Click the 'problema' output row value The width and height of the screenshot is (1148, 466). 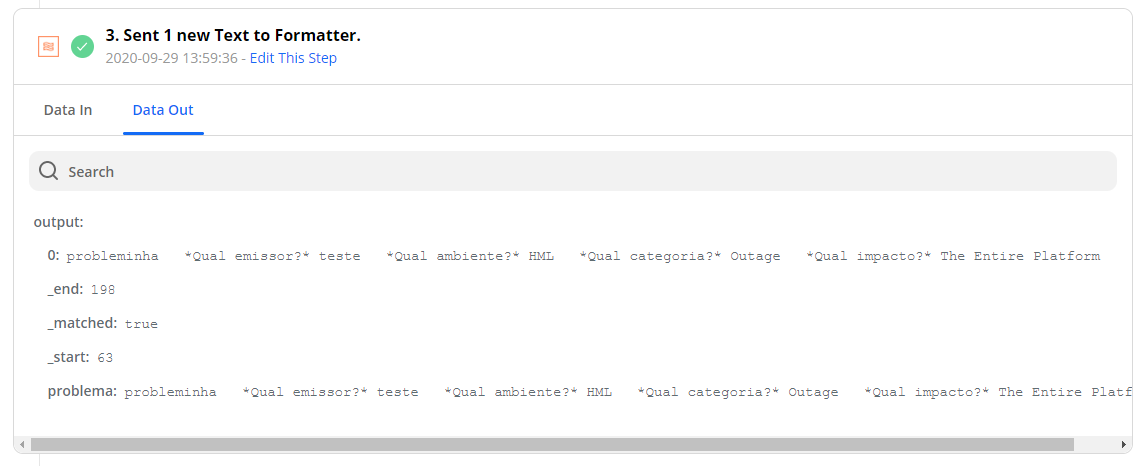[x=628, y=392]
